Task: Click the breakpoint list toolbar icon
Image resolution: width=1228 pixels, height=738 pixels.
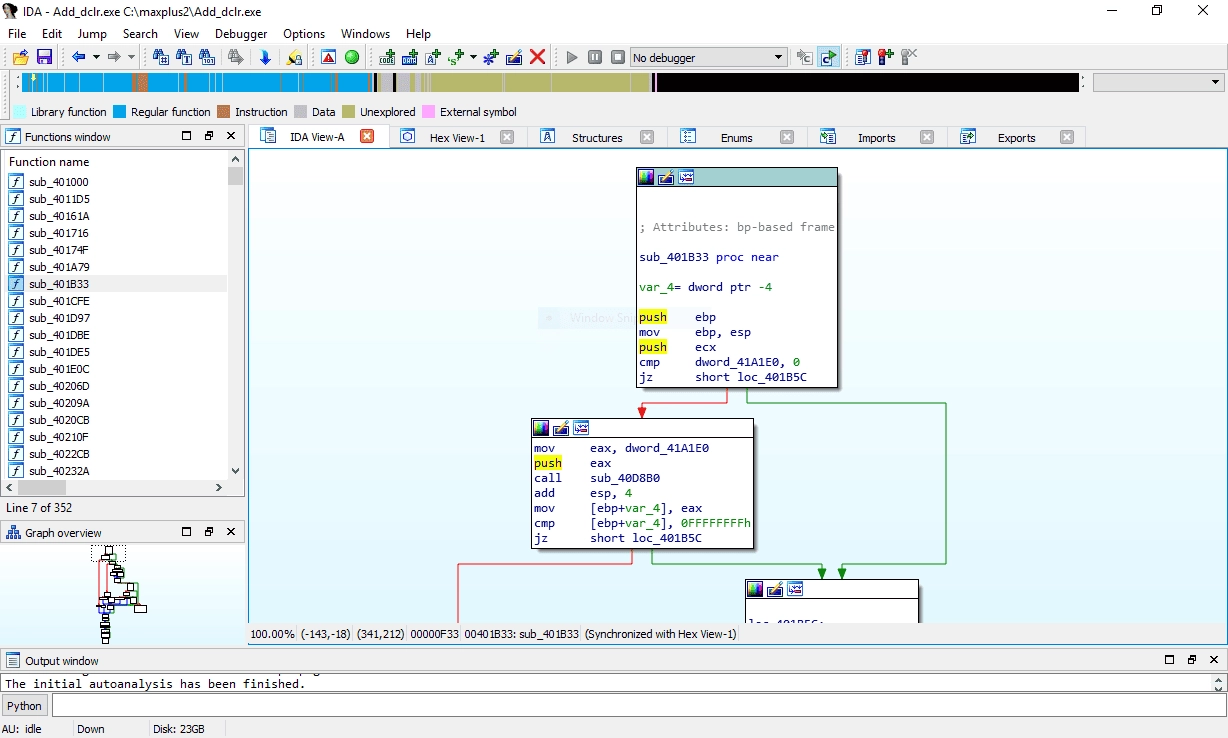Action: point(863,57)
